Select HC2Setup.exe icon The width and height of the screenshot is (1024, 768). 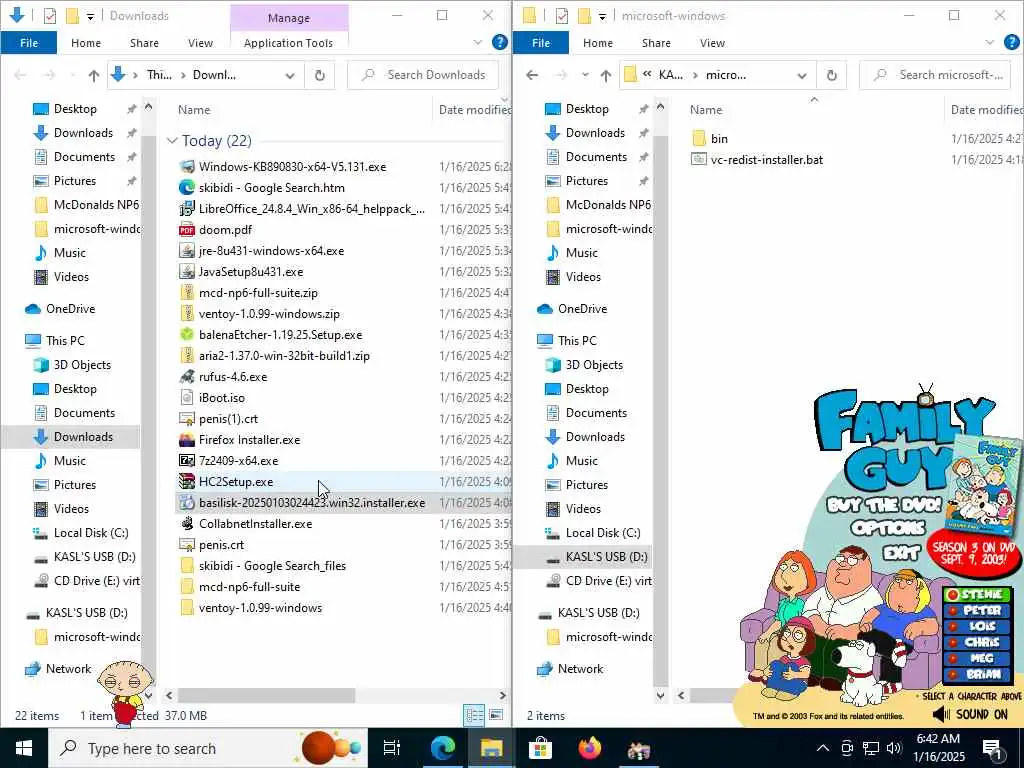(x=187, y=481)
